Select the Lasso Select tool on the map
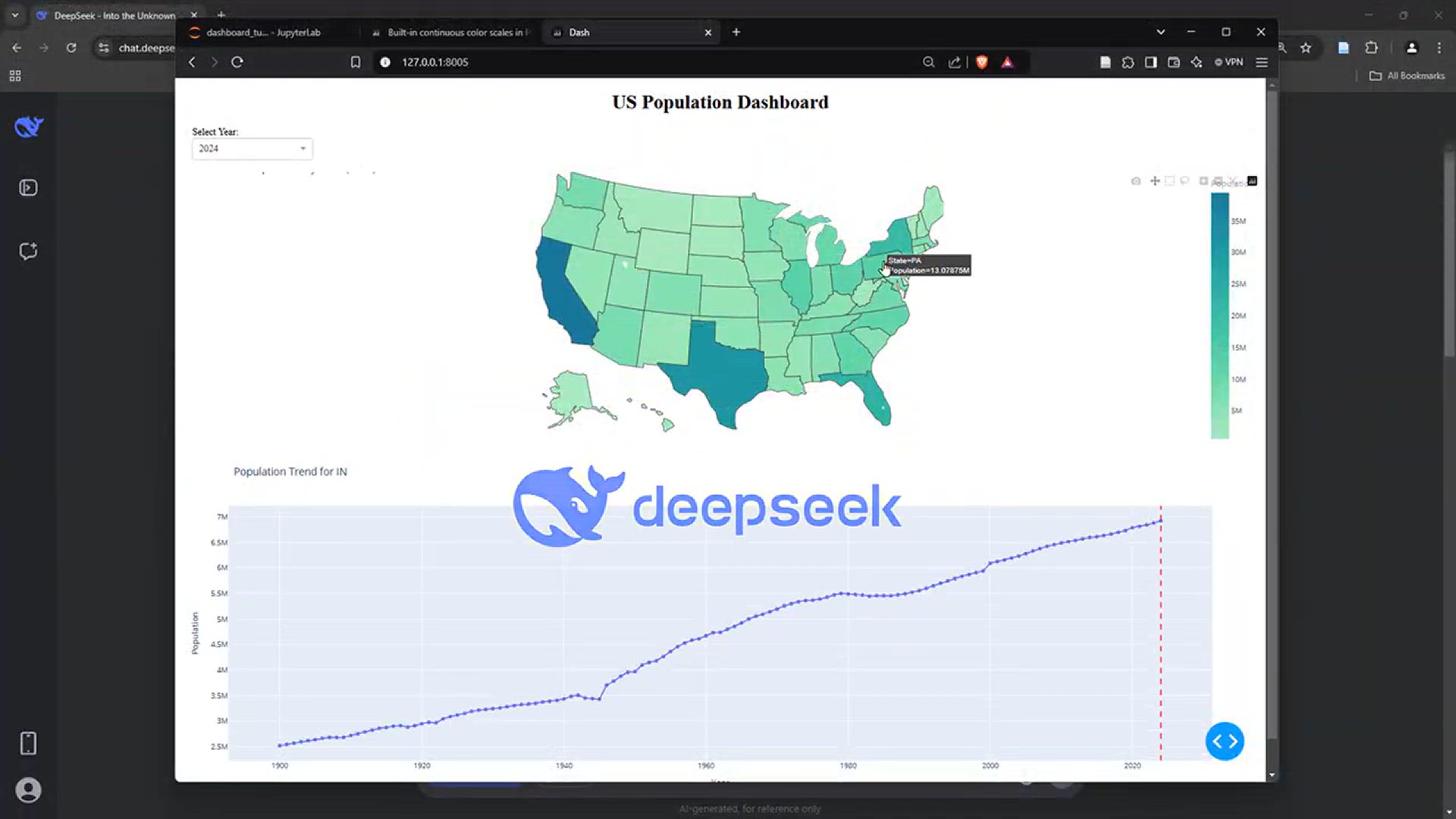This screenshot has width=1456, height=819. (1185, 181)
